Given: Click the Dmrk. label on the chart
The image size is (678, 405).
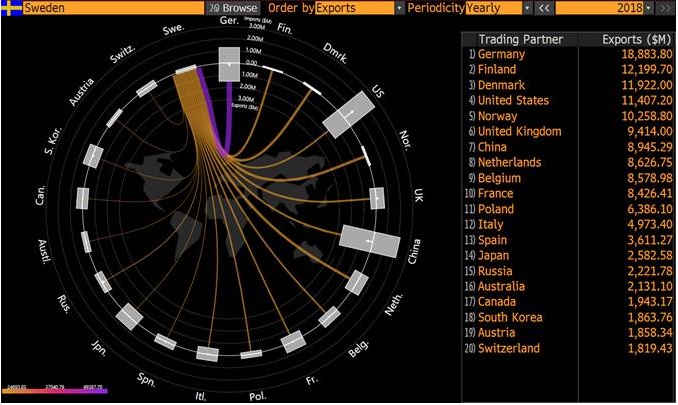Looking at the screenshot, I should tap(335, 53).
